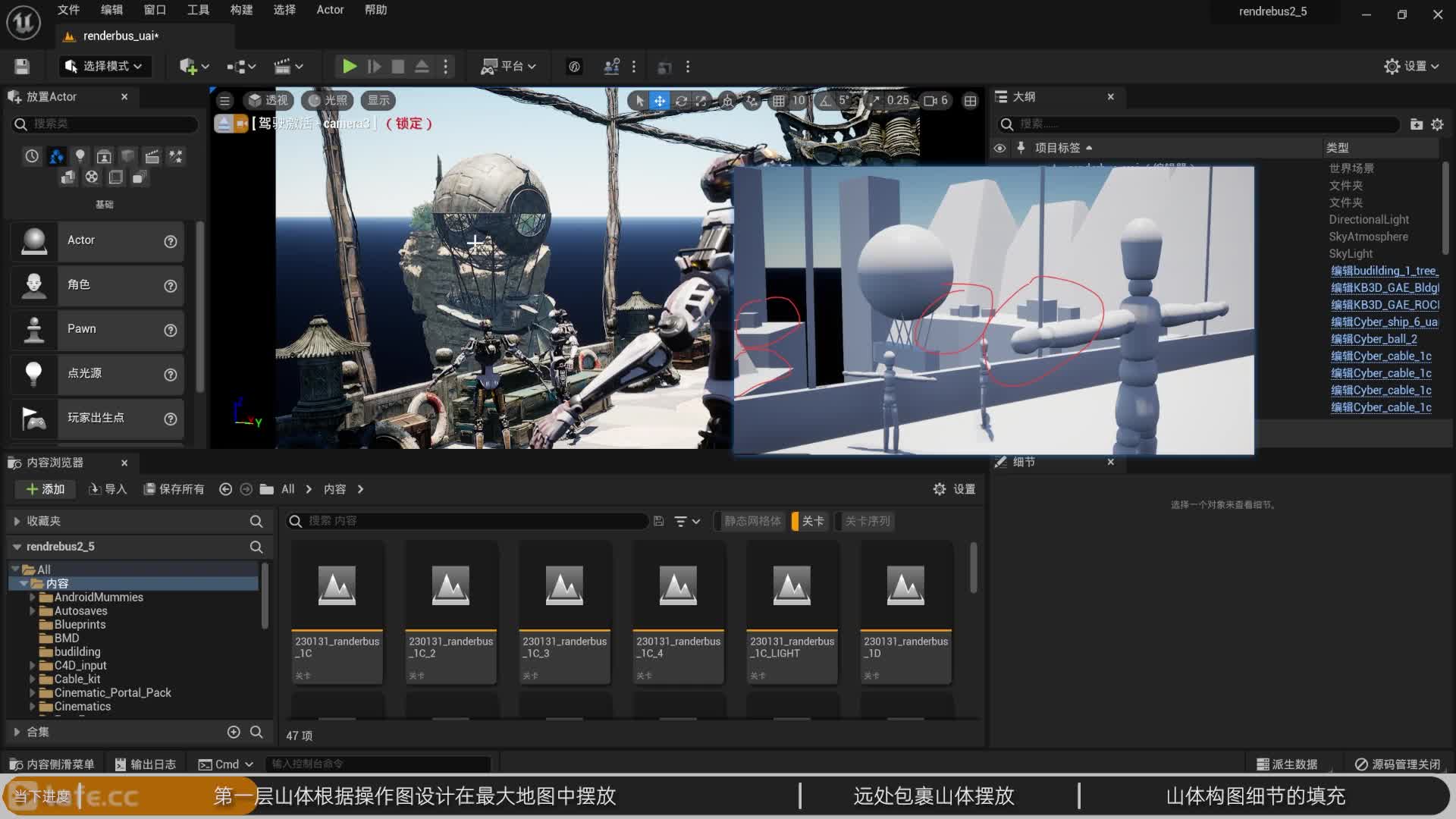Click the green Play button
This screenshot has height=819, width=1456.
click(x=349, y=67)
